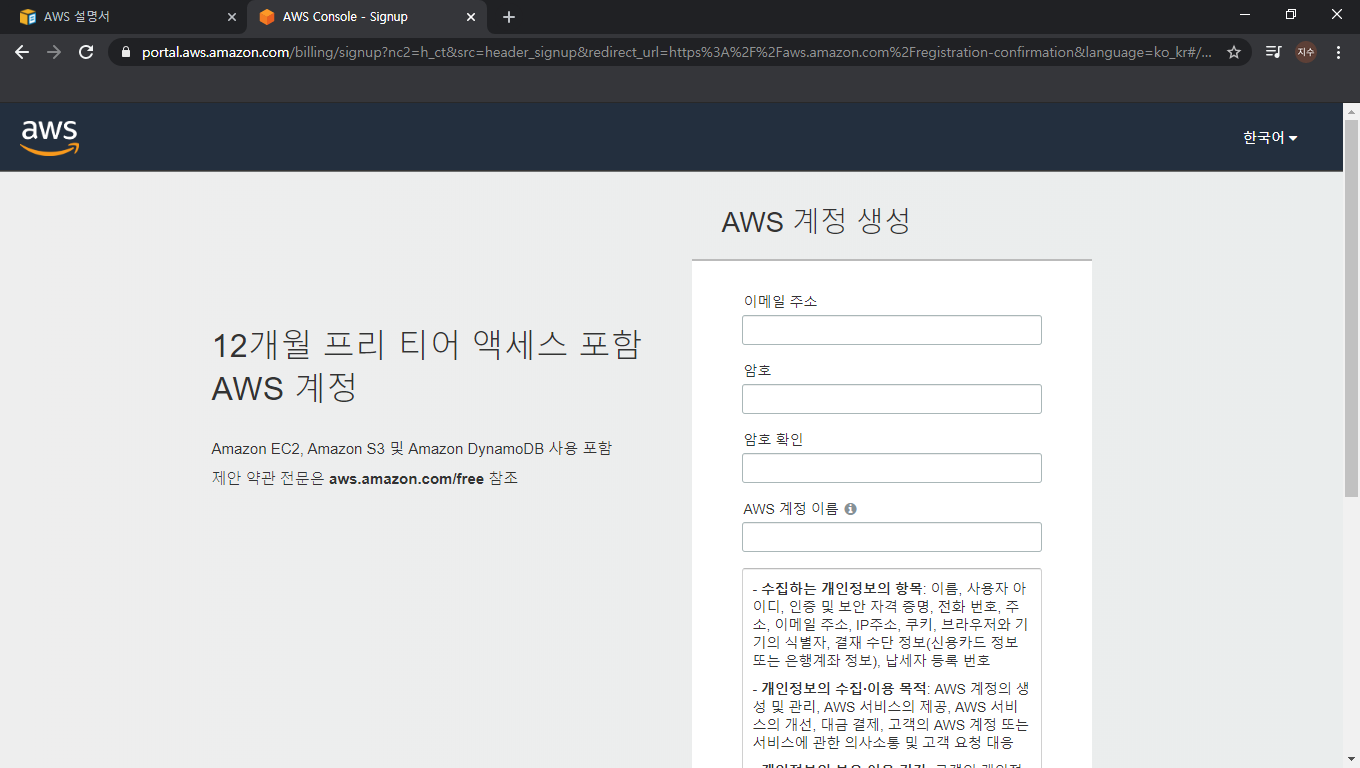Click the address bar URL

coord(677,52)
